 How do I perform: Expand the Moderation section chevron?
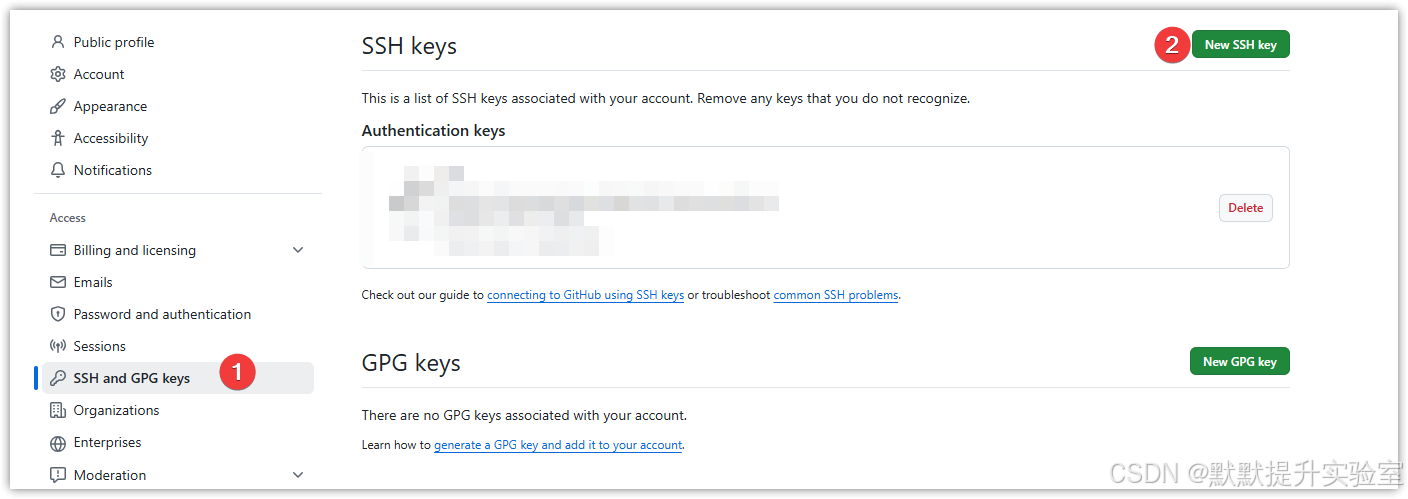[298, 475]
